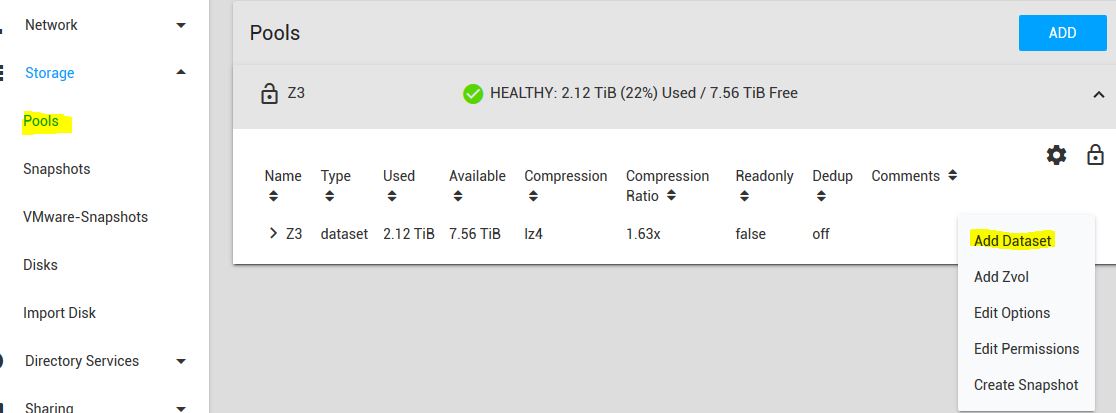The image size is (1116, 413).
Task: Click the green healthy status checkmark
Action: point(473,94)
